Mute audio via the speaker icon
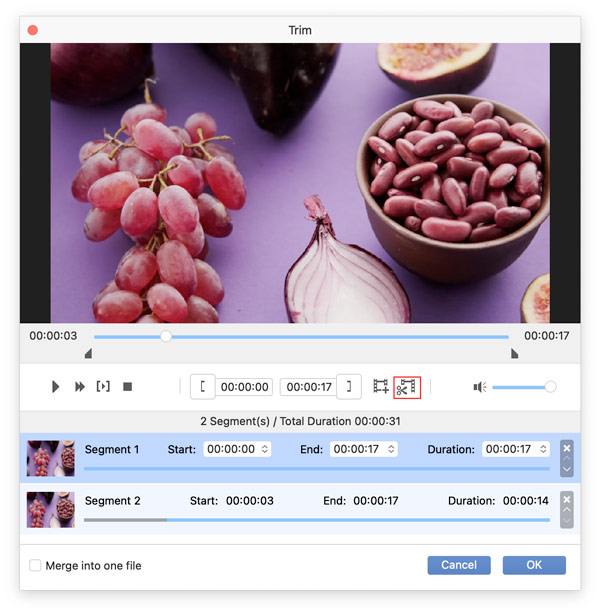The image size is (600, 613). click(480, 387)
